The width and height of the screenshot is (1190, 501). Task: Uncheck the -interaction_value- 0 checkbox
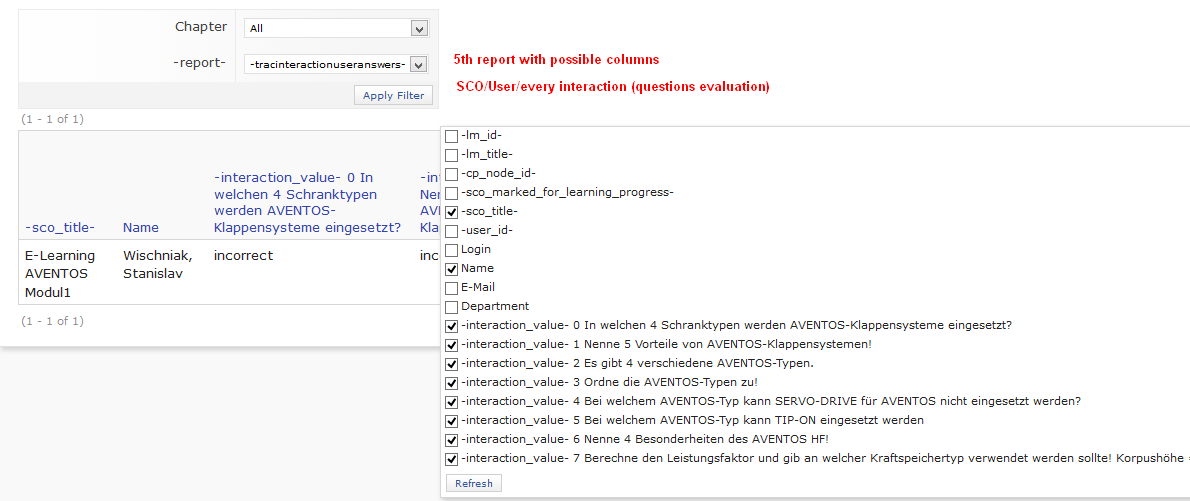coord(452,326)
